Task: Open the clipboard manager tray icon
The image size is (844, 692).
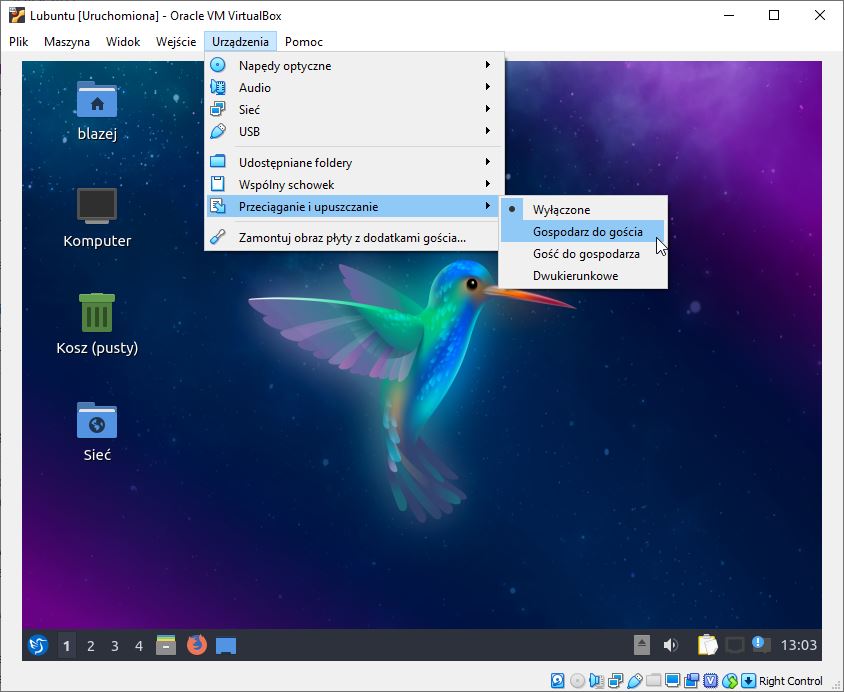Action: click(x=707, y=645)
